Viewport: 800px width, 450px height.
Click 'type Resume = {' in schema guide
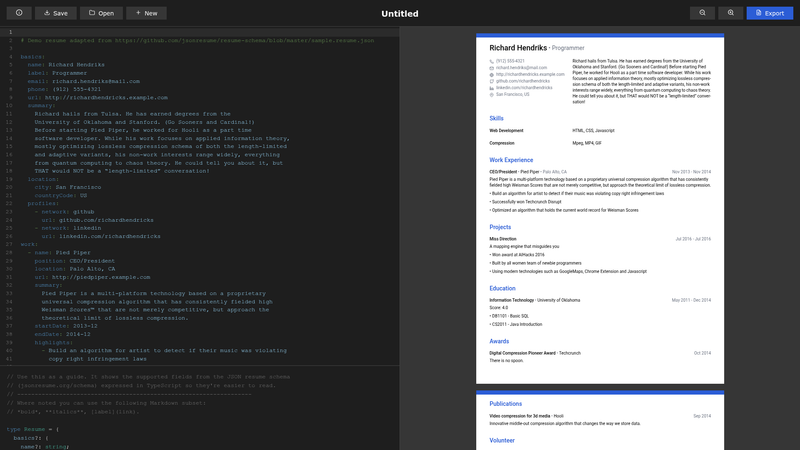click(x=33, y=429)
